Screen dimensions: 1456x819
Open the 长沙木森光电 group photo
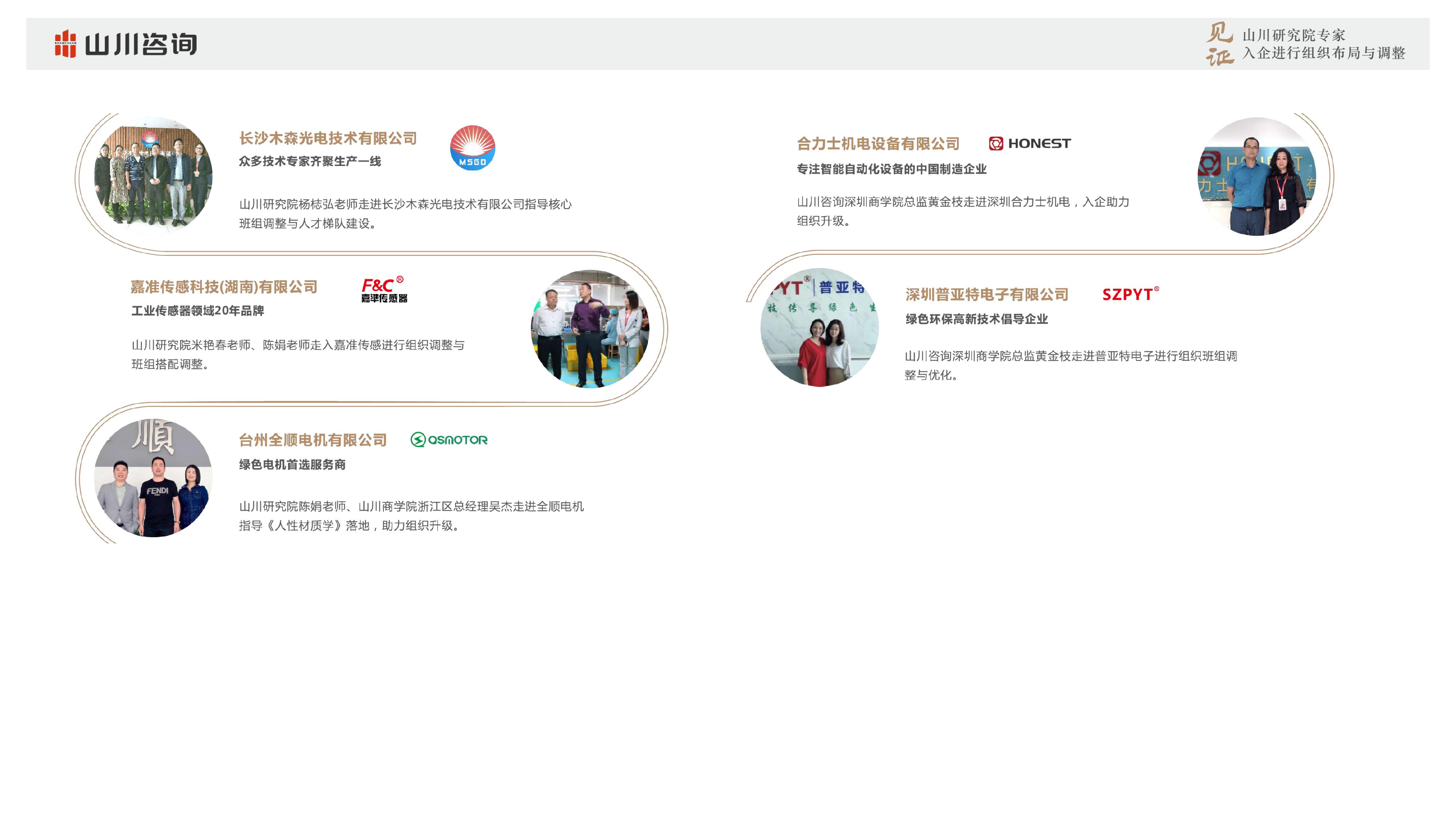coord(153,176)
